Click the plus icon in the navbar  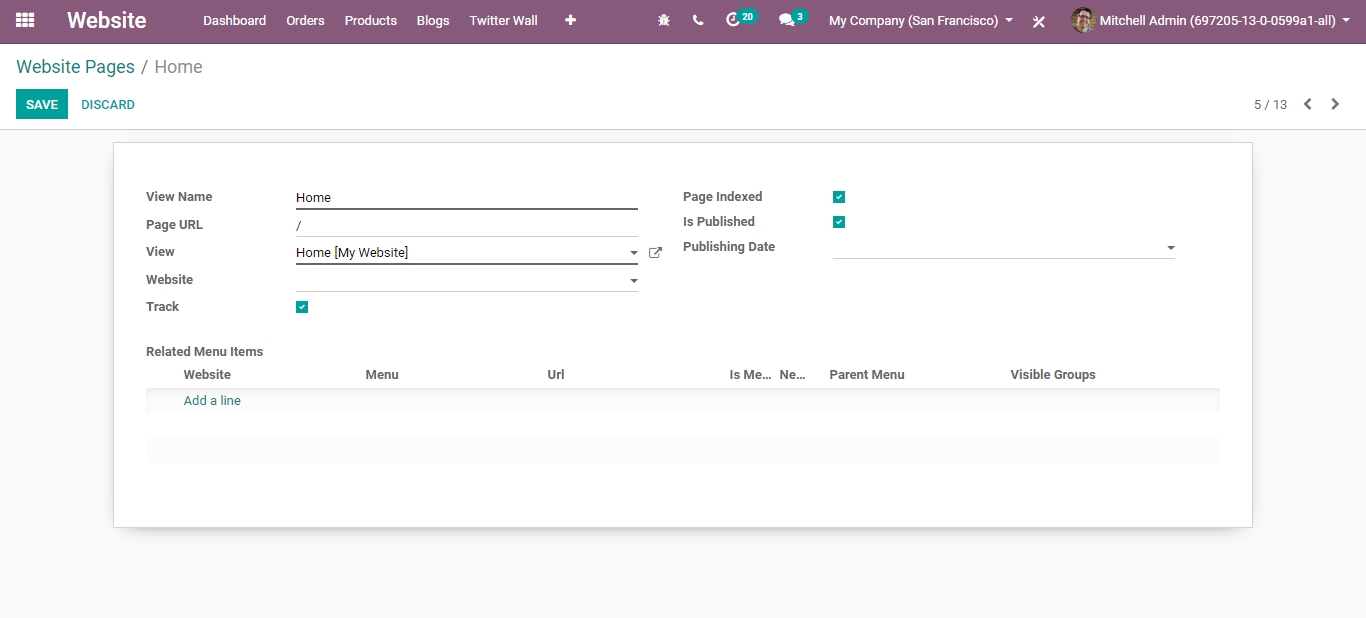click(570, 20)
